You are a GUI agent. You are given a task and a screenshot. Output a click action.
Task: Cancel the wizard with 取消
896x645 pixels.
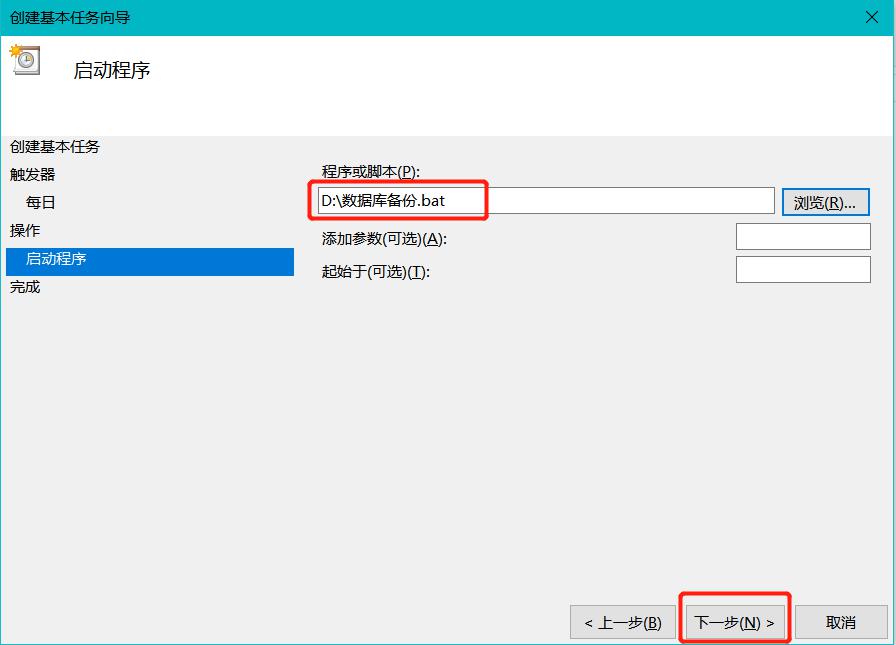(x=841, y=622)
